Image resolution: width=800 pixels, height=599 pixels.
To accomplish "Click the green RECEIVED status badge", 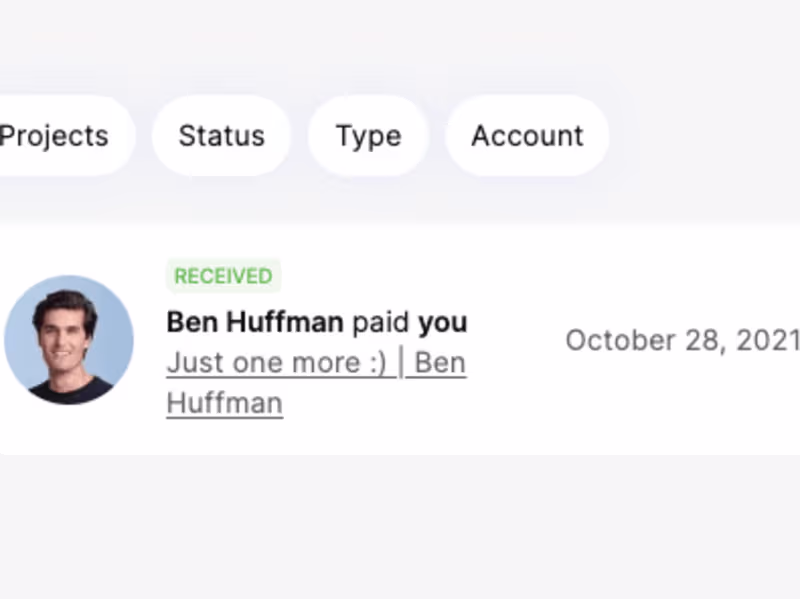I will pyautogui.click(x=223, y=276).
